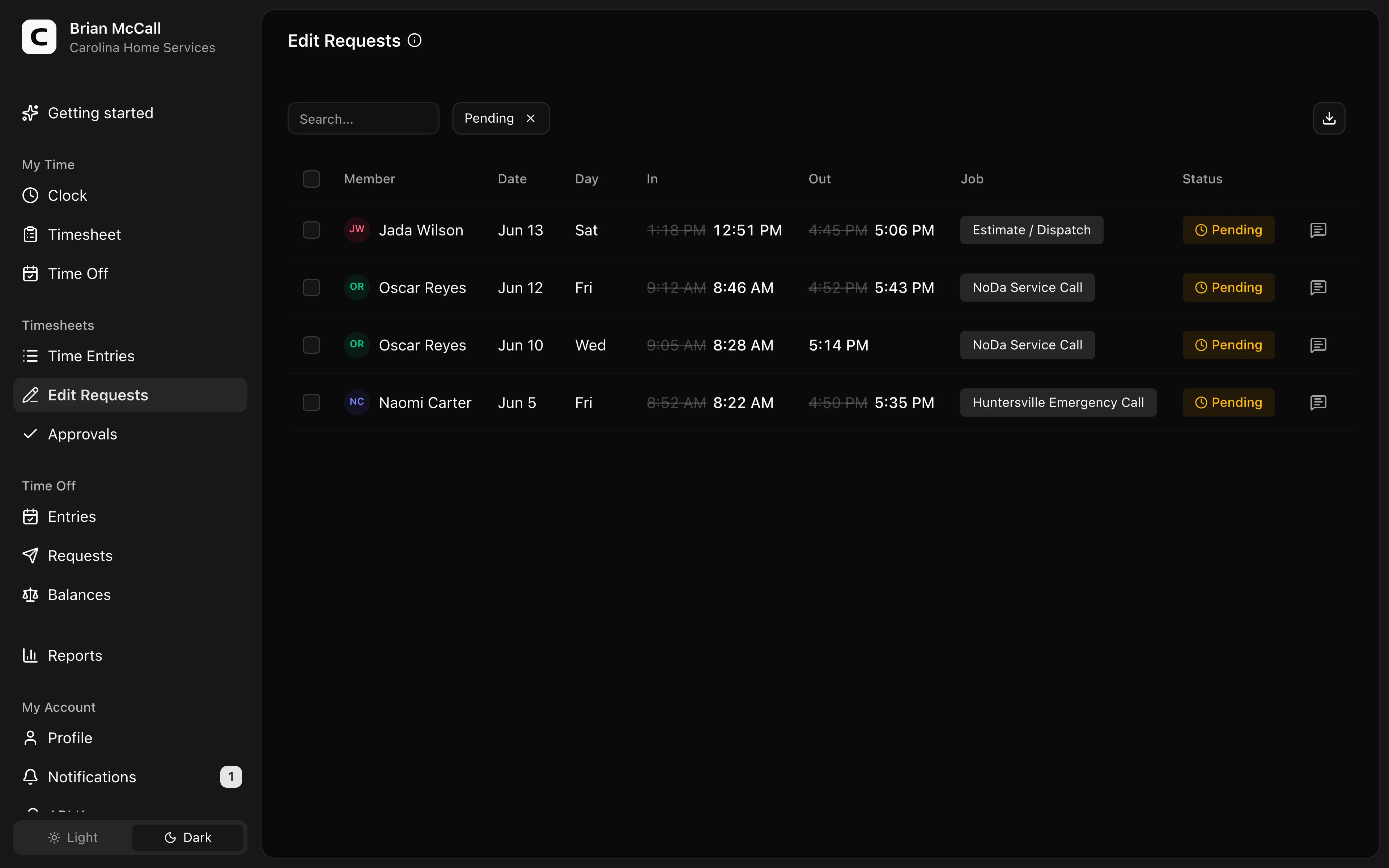
Task: Click the Member column header
Action: [370, 179]
